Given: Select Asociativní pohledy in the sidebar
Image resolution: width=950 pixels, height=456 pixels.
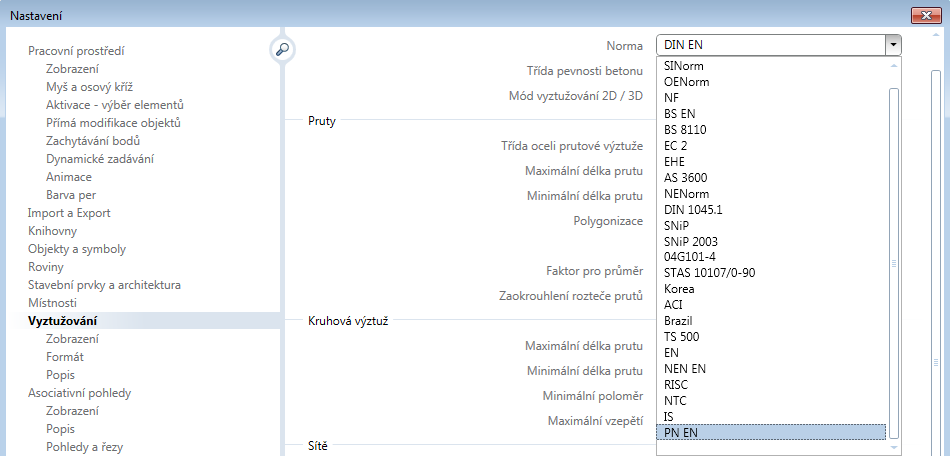Looking at the screenshot, I should click(x=79, y=393).
